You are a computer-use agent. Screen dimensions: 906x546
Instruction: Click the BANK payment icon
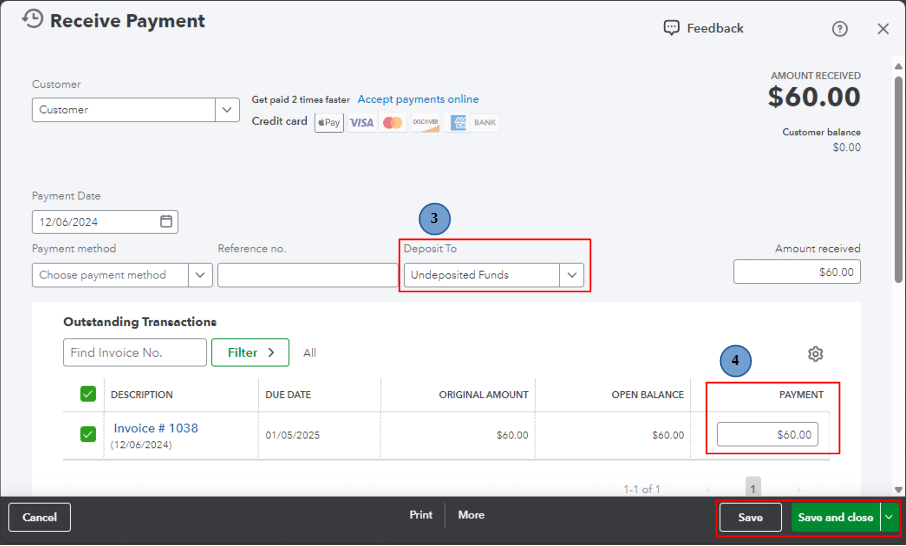coord(485,122)
